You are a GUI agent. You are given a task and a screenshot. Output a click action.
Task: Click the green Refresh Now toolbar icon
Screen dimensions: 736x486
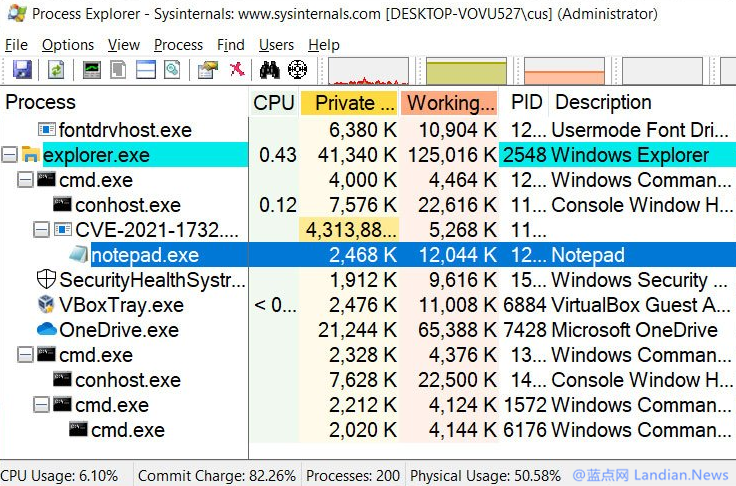point(56,70)
